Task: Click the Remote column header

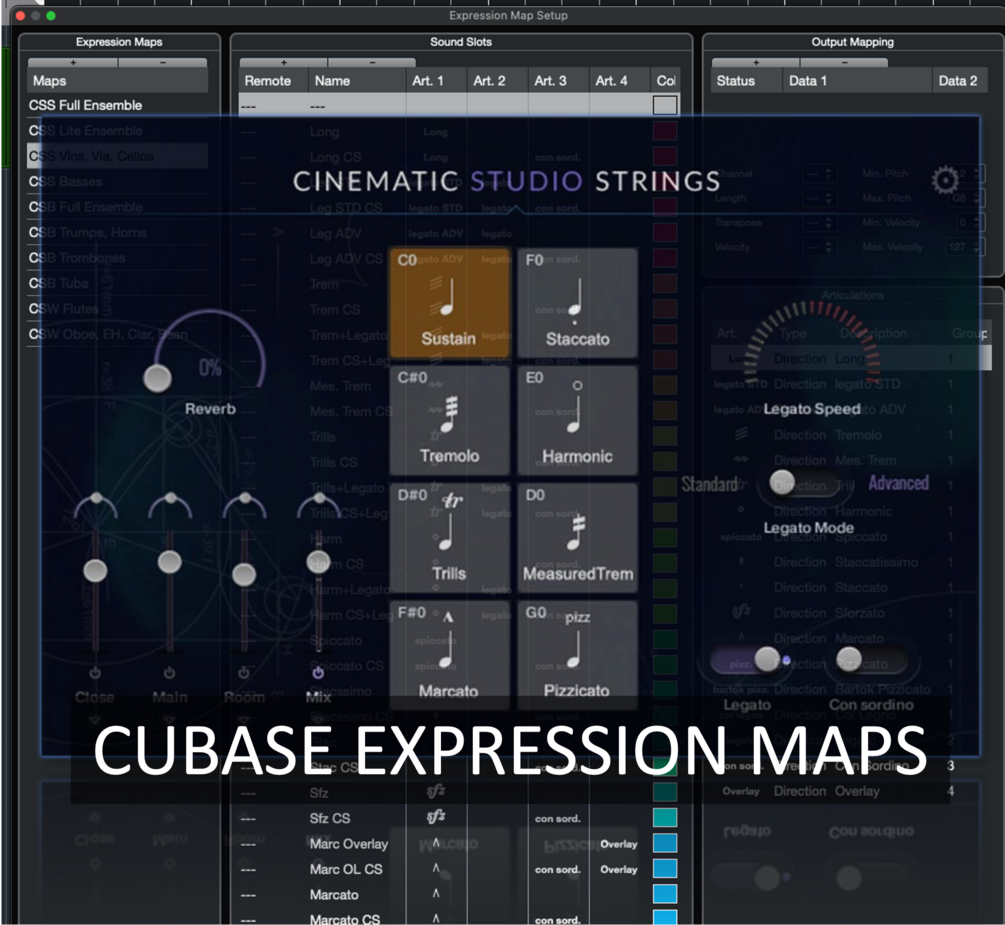Action: (x=274, y=81)
